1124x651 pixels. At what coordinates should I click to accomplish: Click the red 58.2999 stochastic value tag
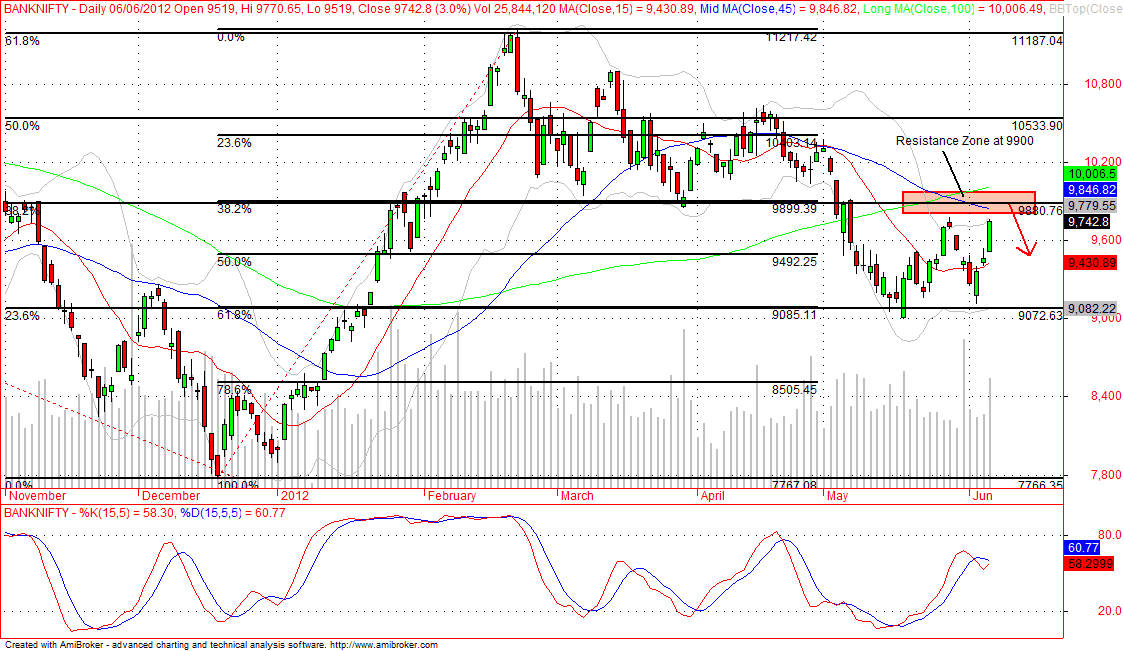click(x=1091, y=564)
